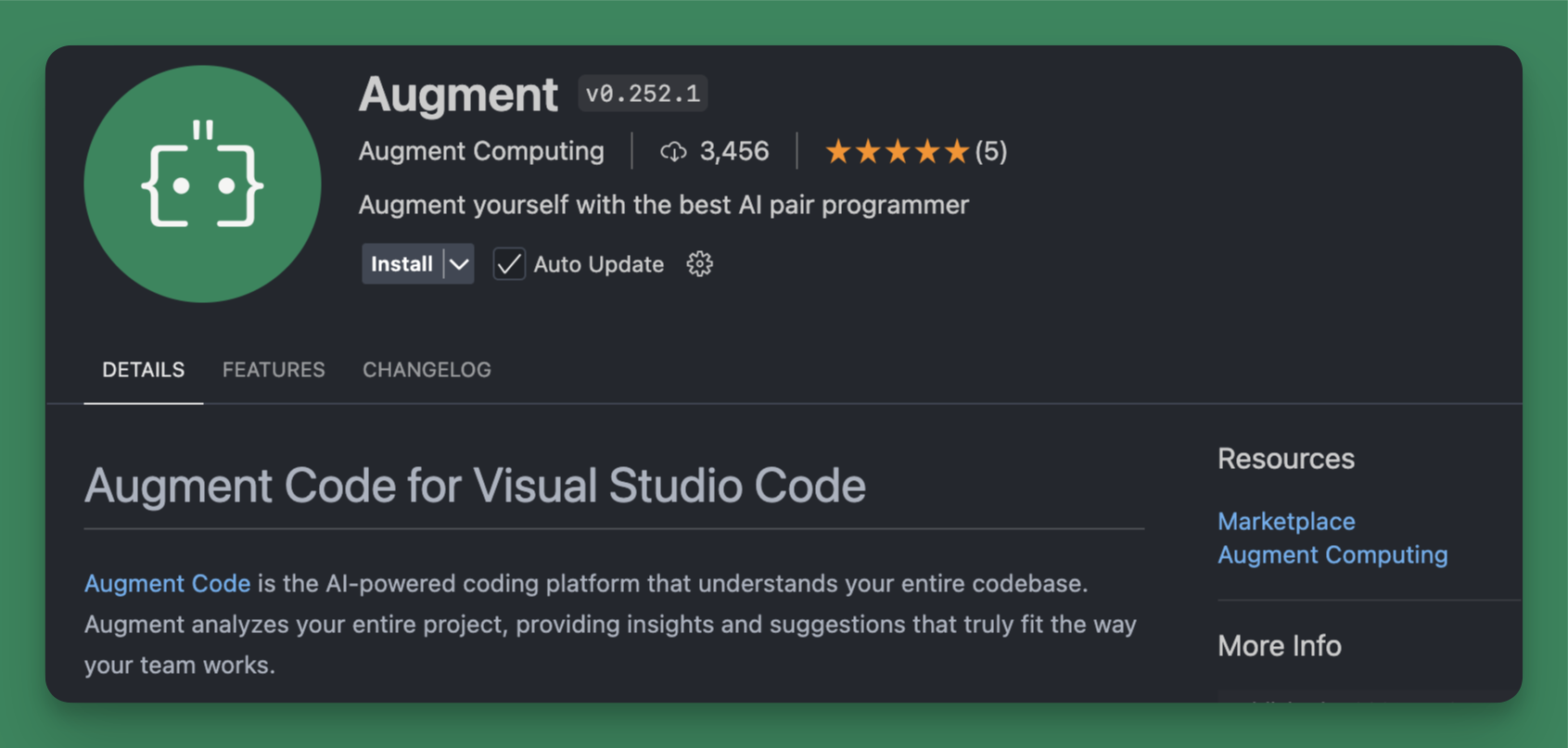Switch to the DETAILS tab
This screenshot has width=1568, height=748.
pyautogui.click(x=143, y=370)
